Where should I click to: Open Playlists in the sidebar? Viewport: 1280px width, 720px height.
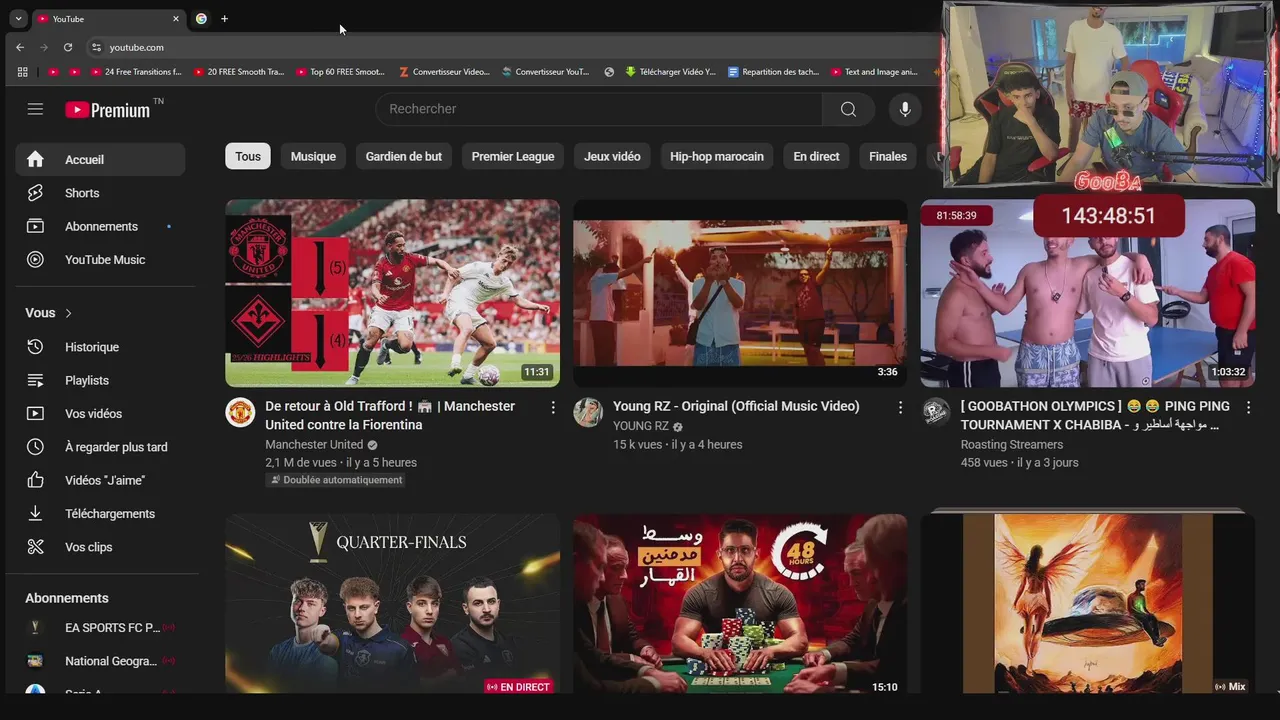click(x=100, y=380)
